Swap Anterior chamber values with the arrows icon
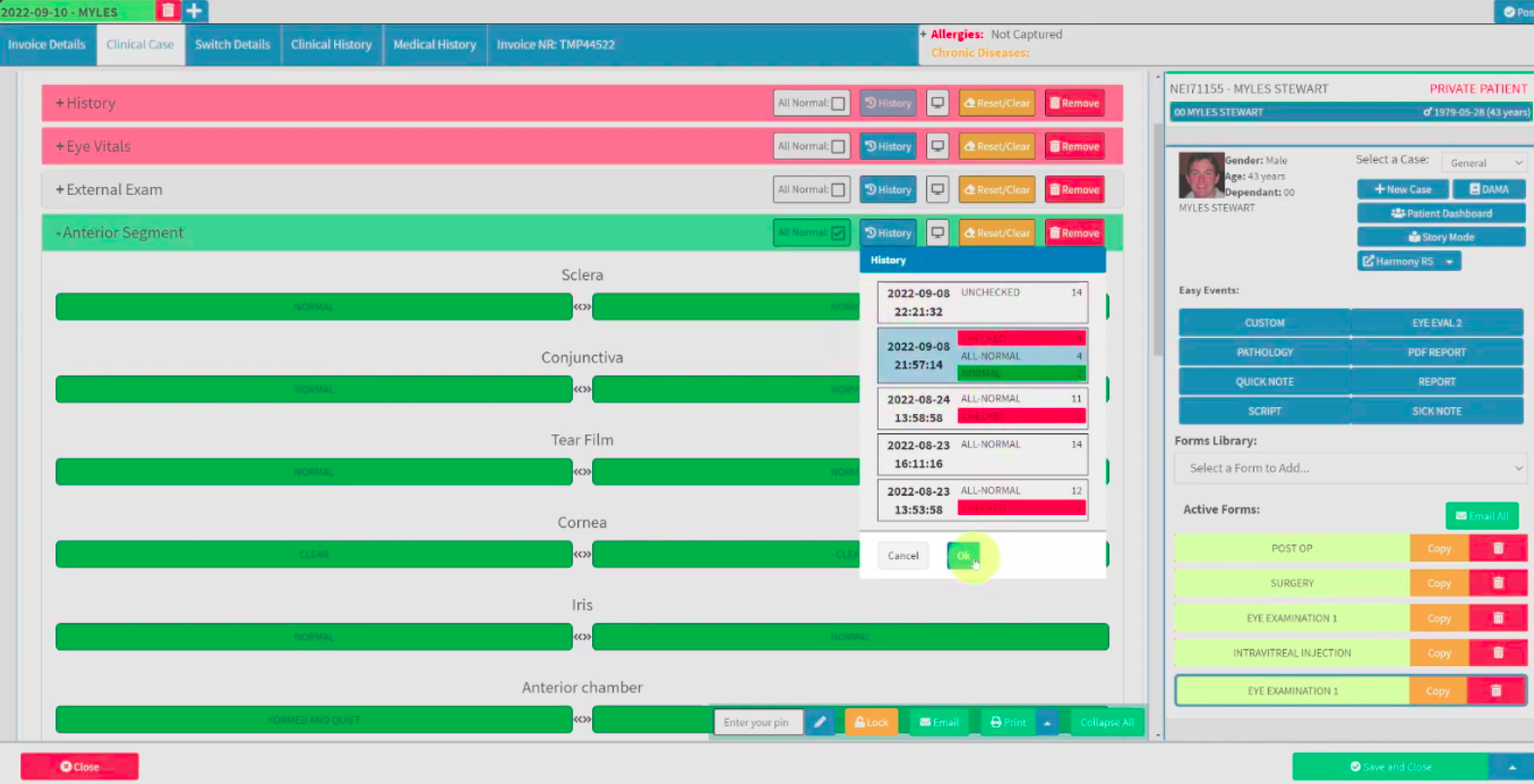The height and width of the screenshot is (784, 1534). click(582, 720)
